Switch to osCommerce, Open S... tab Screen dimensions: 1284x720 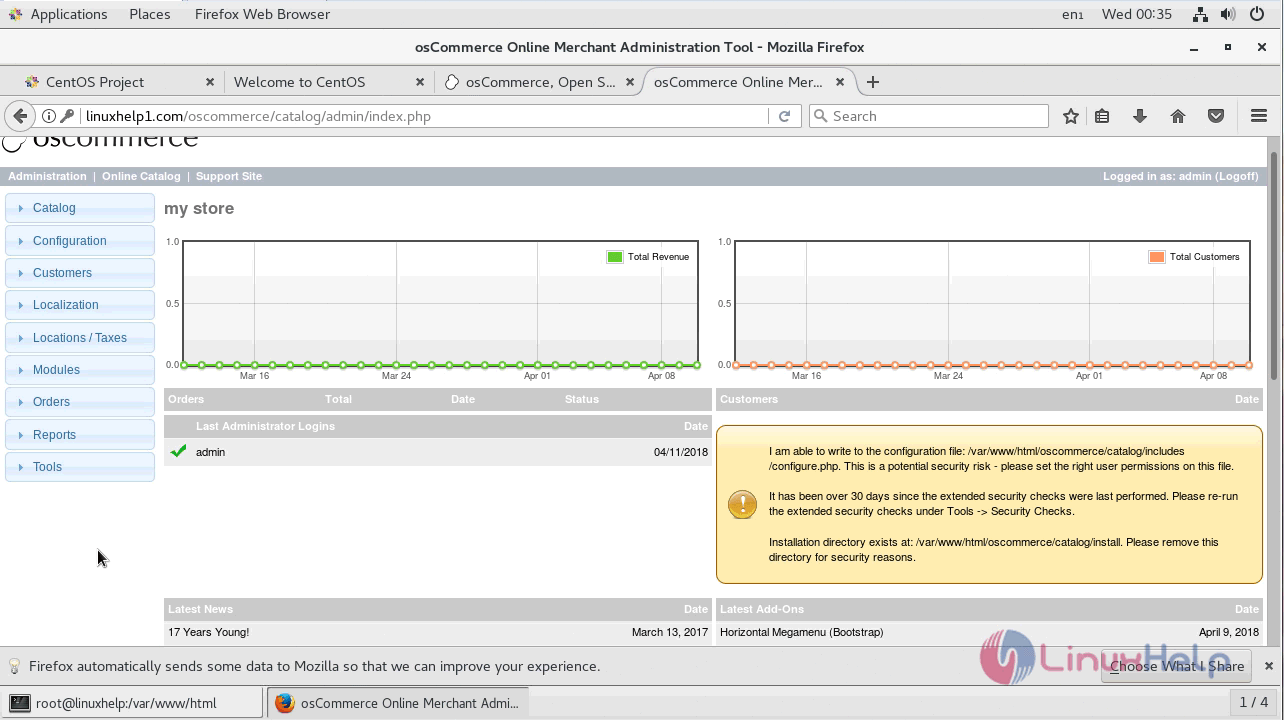pos(540,82)
